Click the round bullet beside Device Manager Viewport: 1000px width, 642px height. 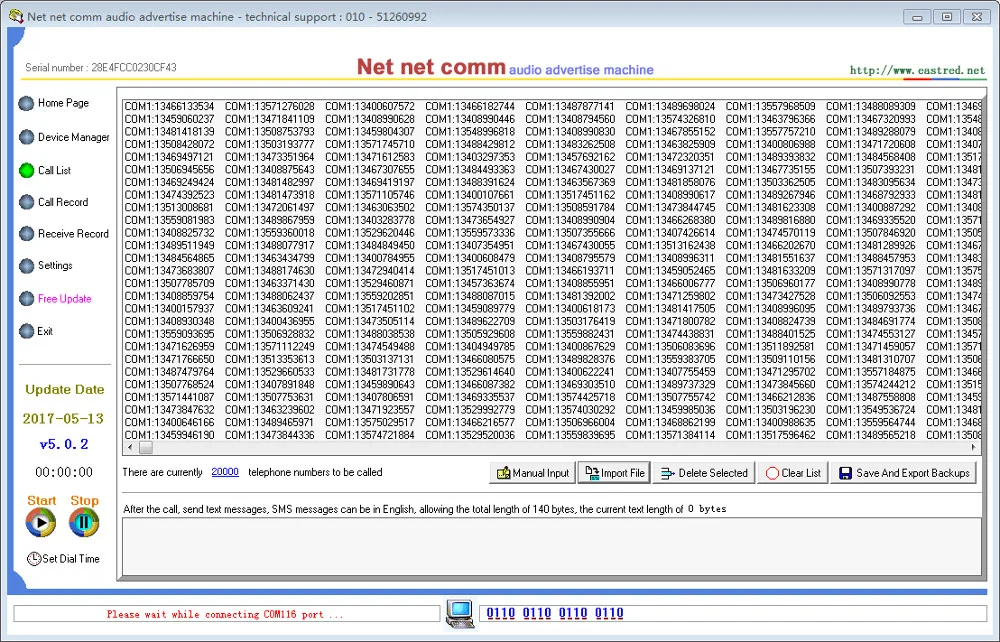click(x=26, y=137)
